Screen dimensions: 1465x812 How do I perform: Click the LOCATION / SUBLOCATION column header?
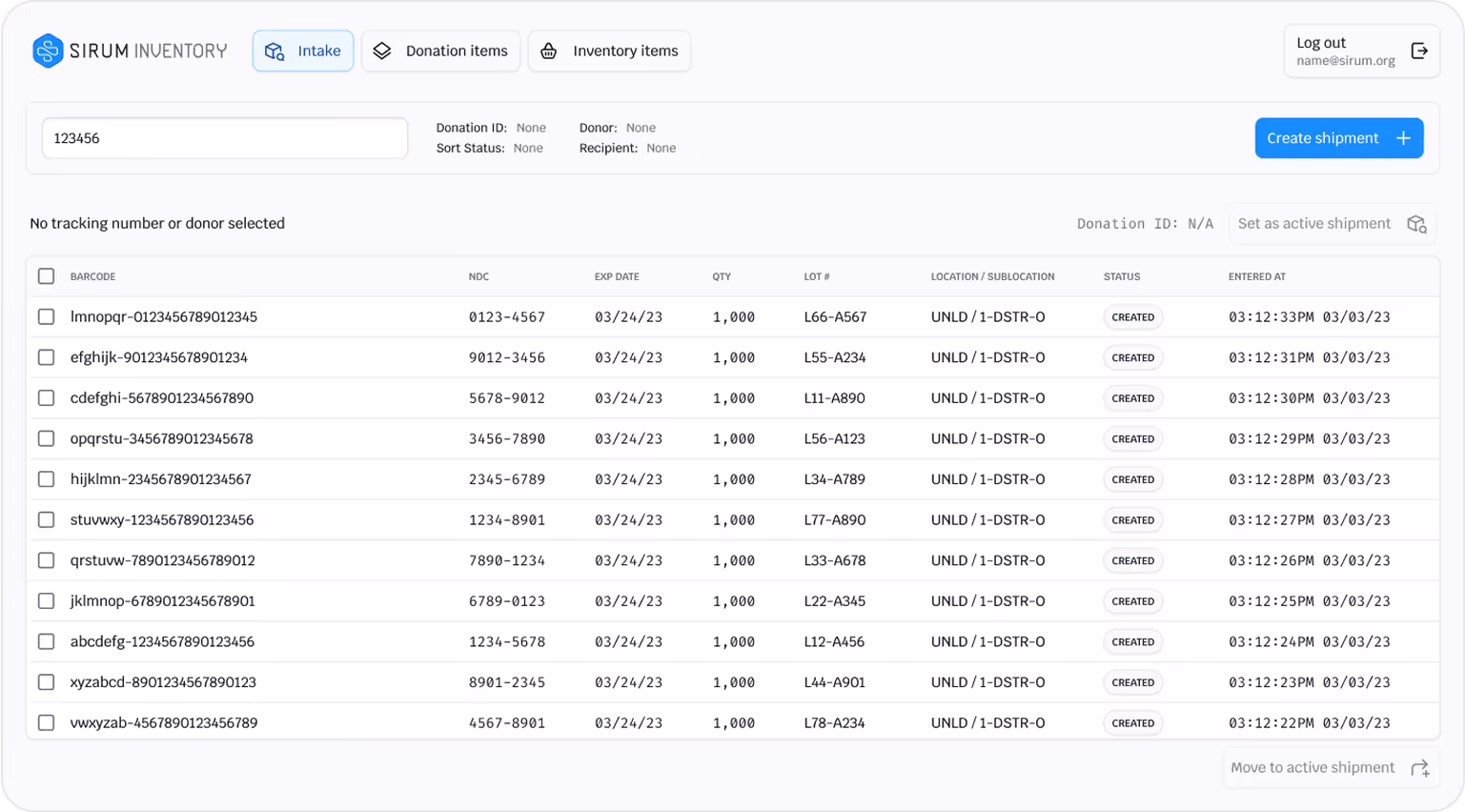[x=992, y=276]
